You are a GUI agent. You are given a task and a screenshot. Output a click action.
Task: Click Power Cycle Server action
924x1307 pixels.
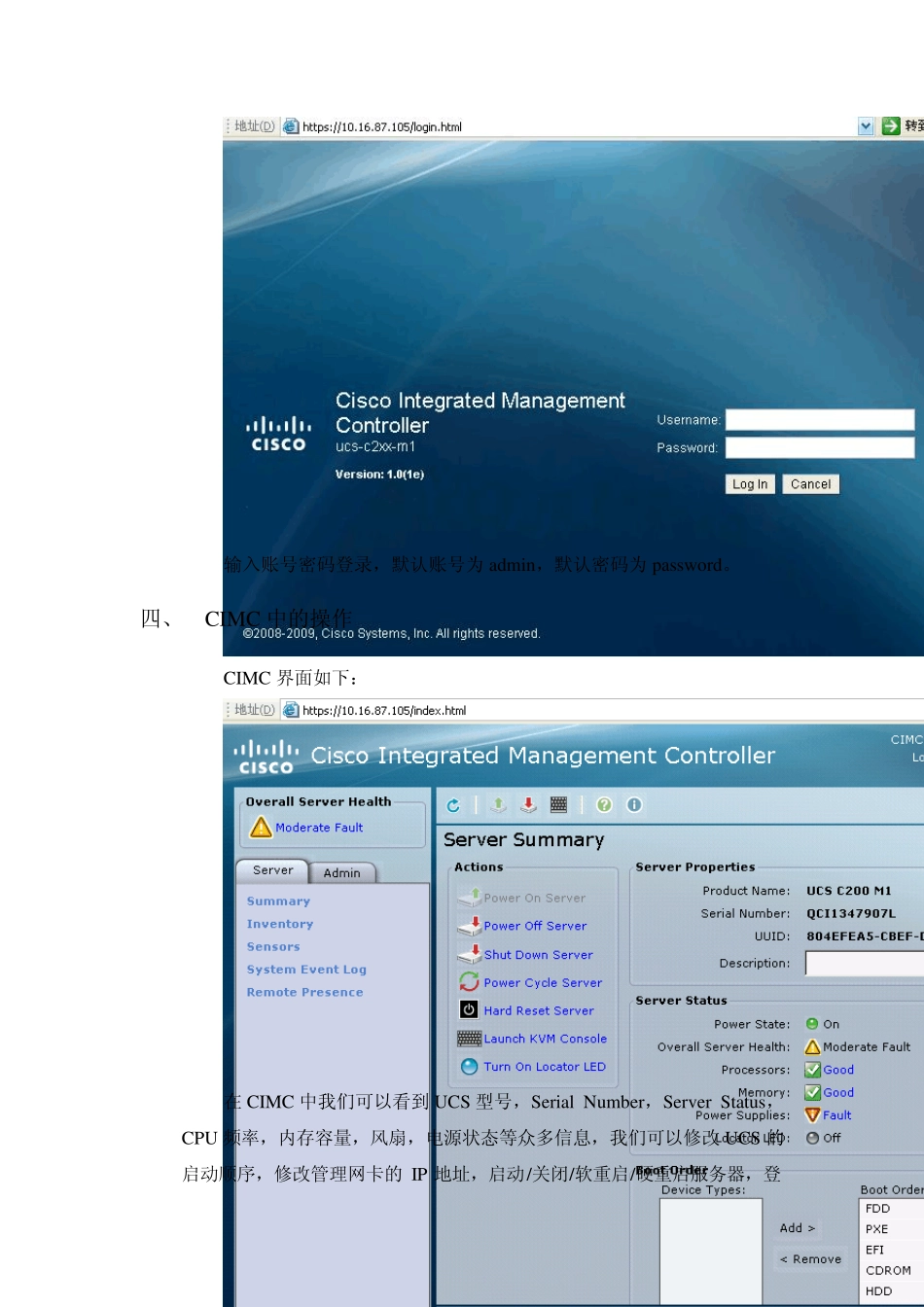[543, 983]
